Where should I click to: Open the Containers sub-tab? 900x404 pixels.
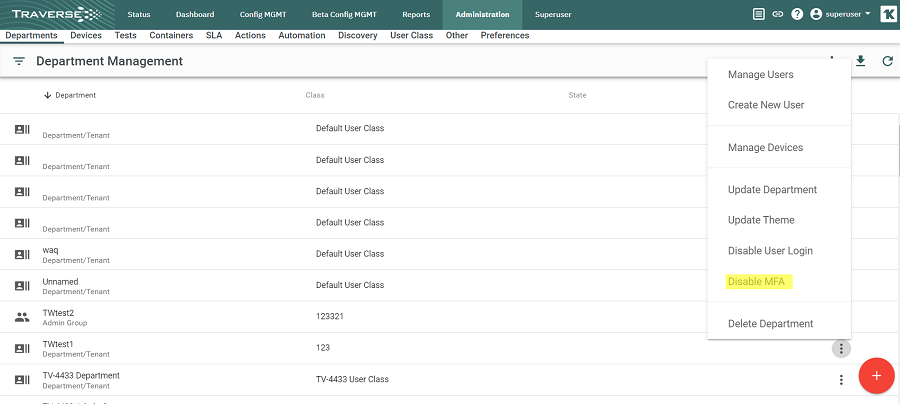click(x=171, y=36)
